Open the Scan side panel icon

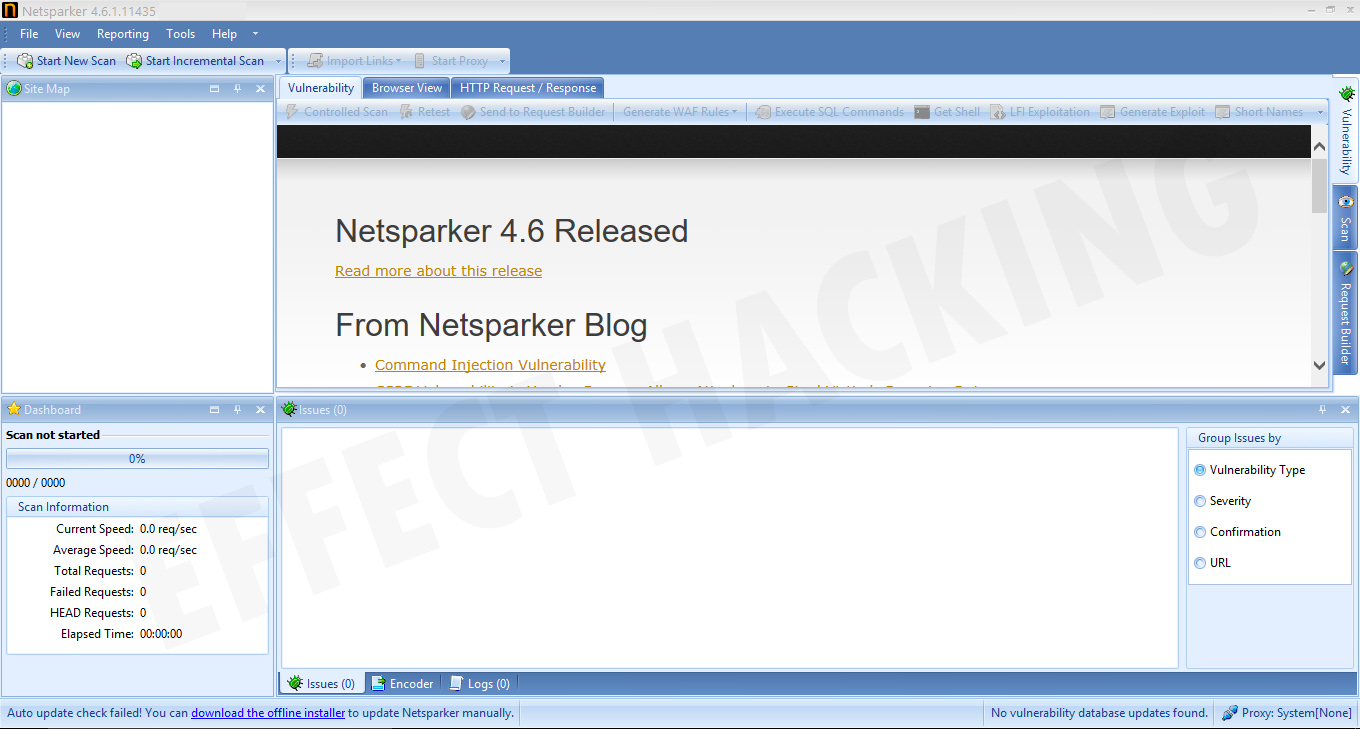(x=1346, y=201)
